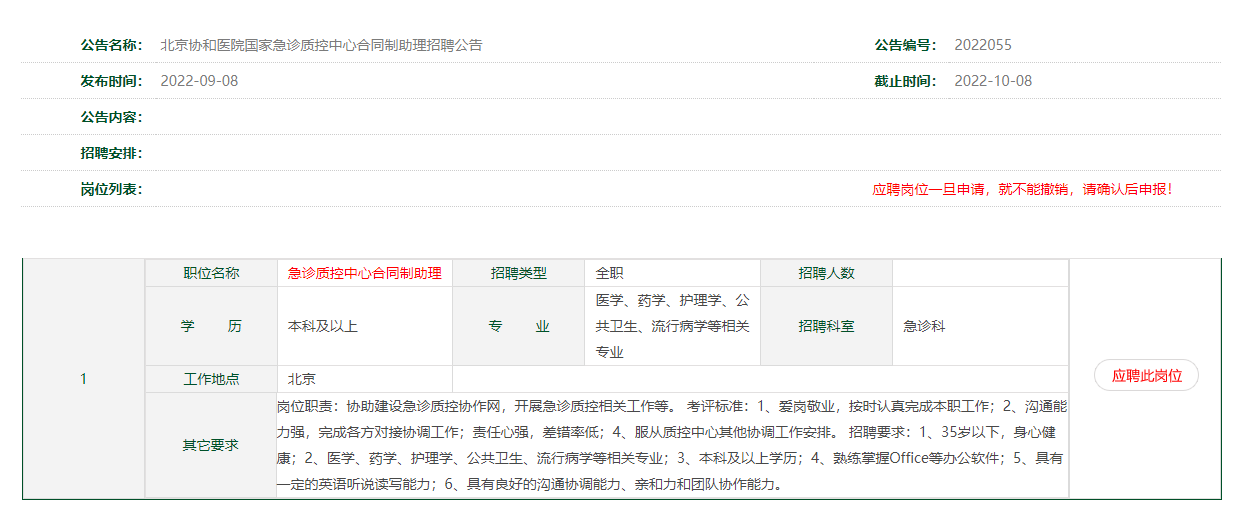Click the 招聘科室 header cell
The height and width of the screenshot is (510, 1241).
[x=826, y=326]
